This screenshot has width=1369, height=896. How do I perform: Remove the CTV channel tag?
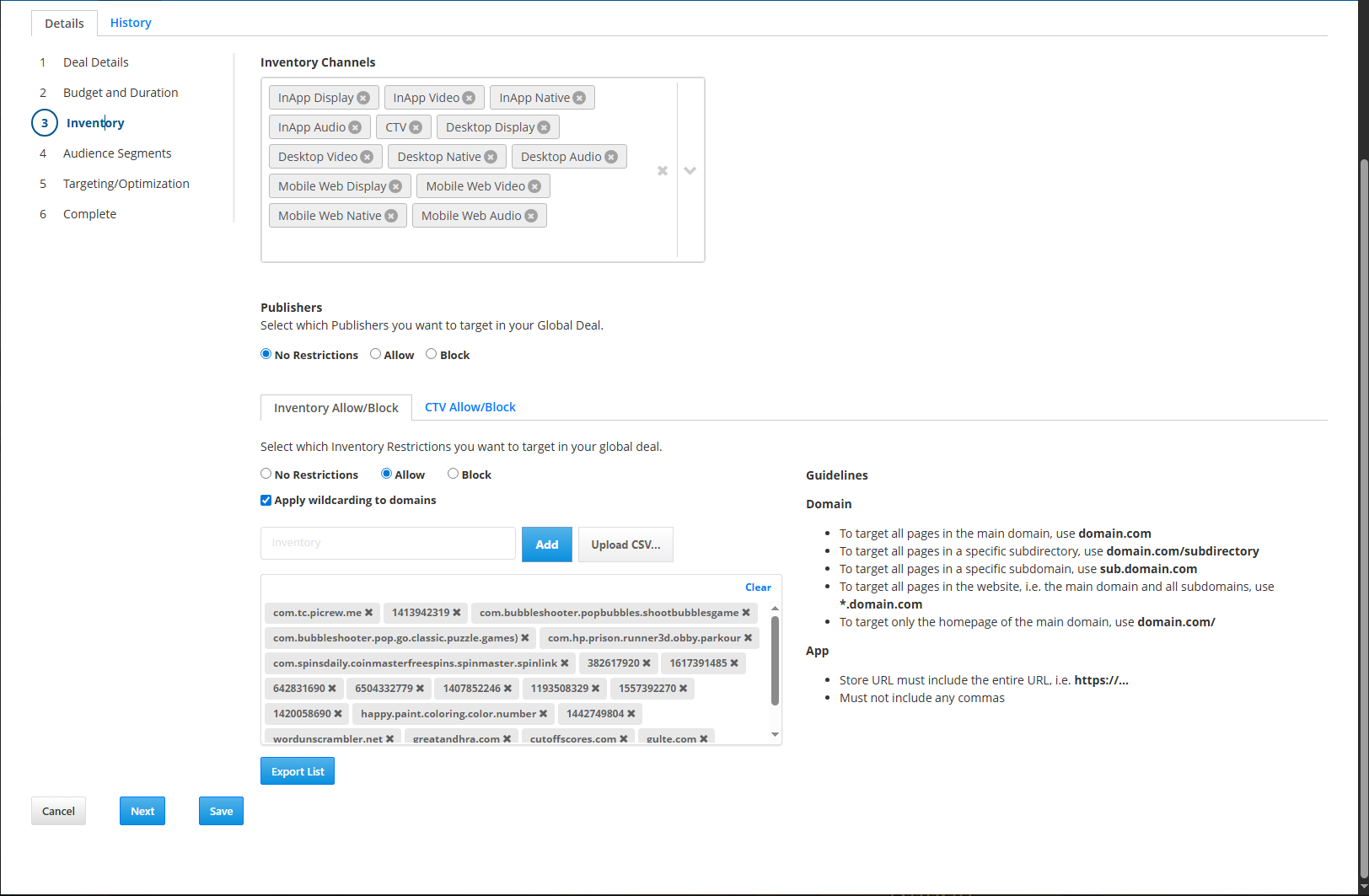tap(416, 127)
